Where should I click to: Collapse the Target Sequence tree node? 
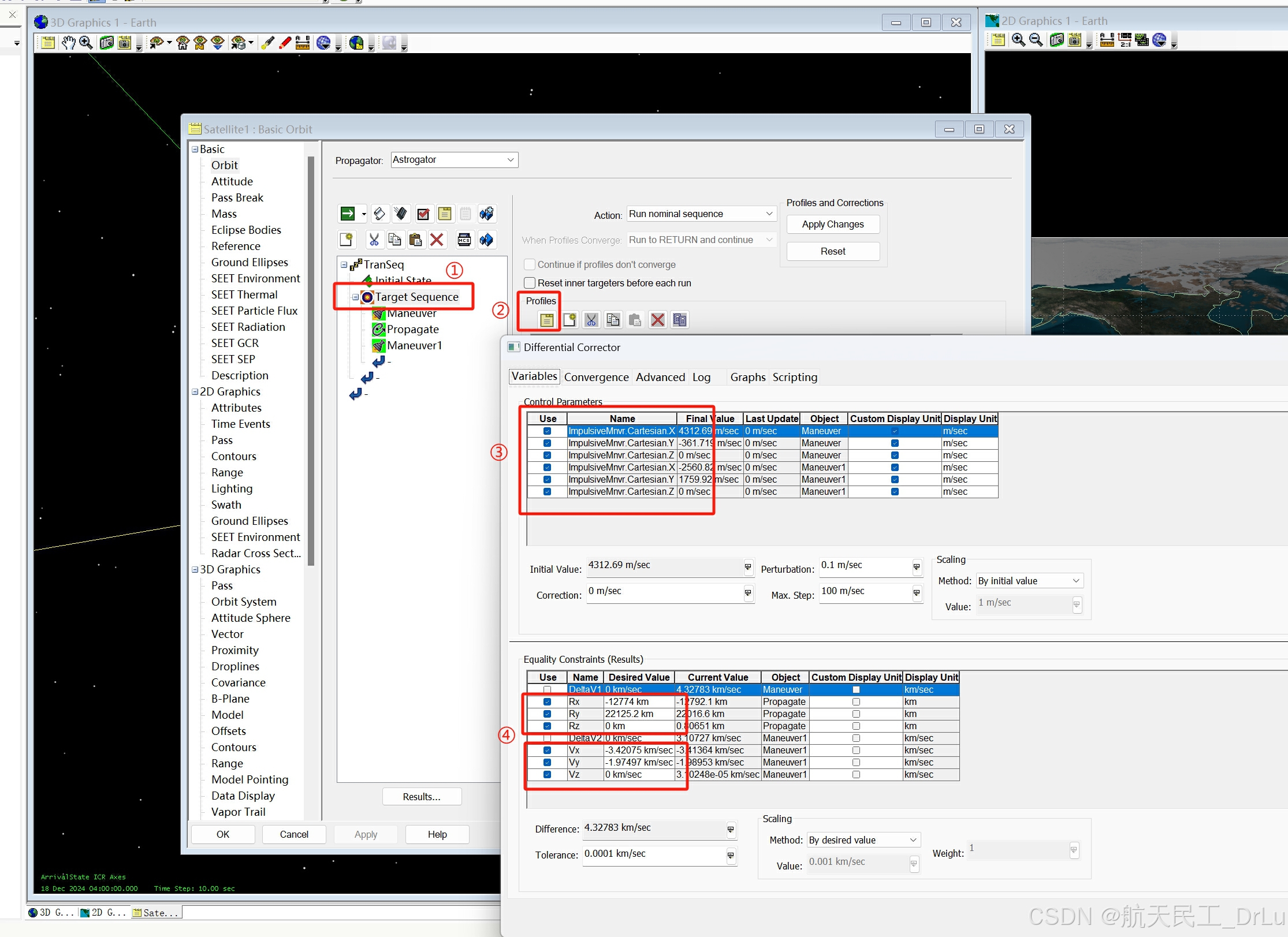(355, 297)
